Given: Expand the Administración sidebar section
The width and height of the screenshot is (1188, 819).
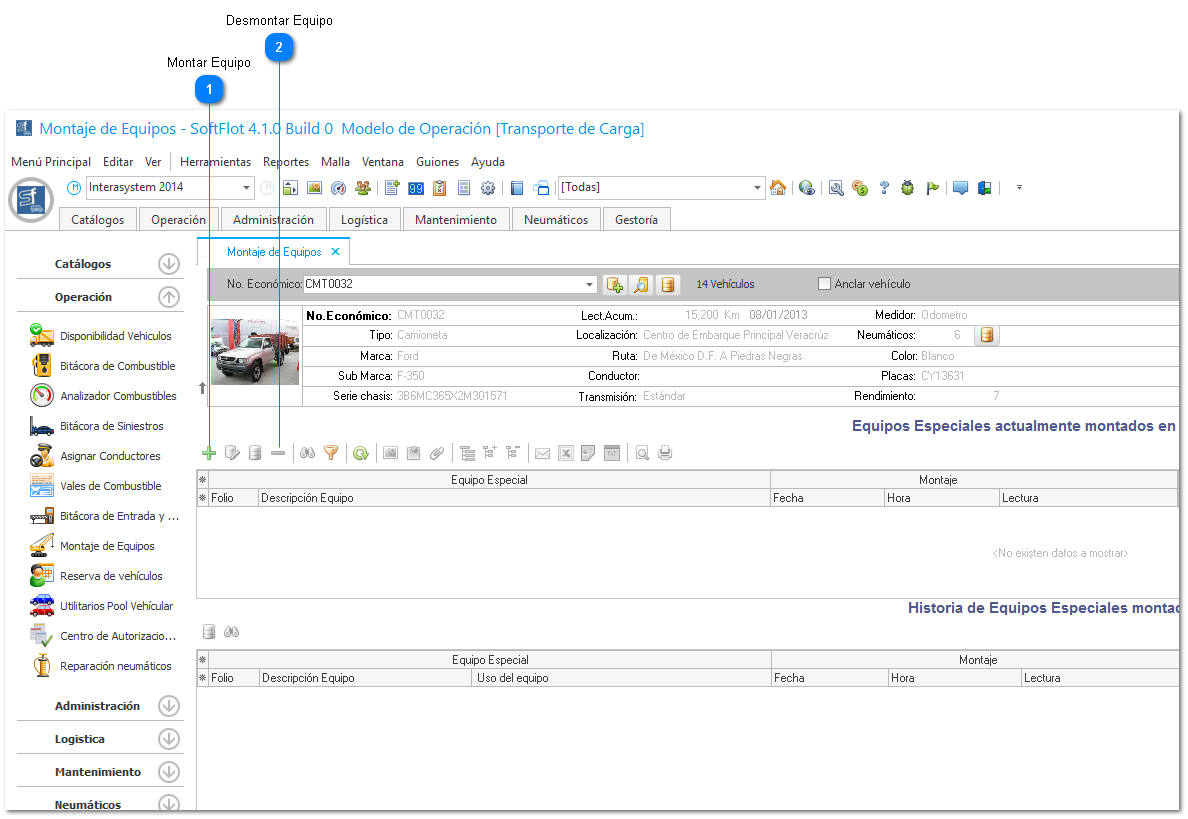Looking at the screenshot, I should click(169, 706).
